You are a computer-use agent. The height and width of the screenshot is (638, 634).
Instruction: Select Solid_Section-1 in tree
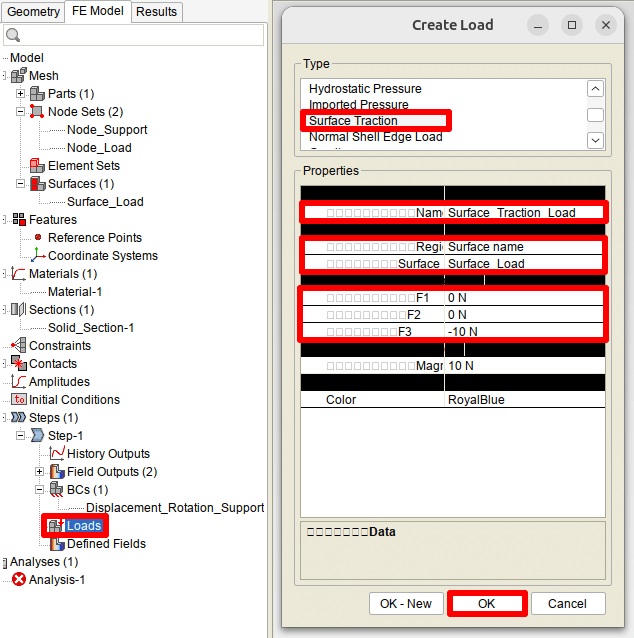pos(91,327)
